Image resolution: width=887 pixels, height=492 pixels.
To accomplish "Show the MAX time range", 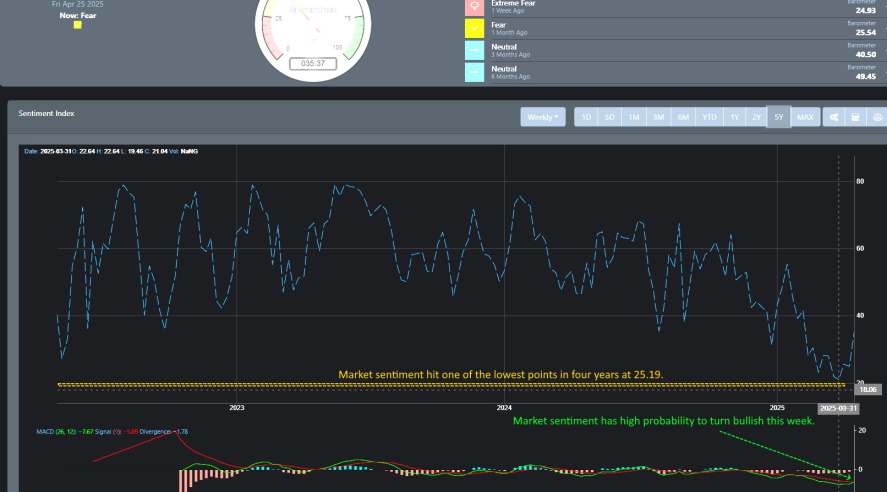I will [805, 117].
